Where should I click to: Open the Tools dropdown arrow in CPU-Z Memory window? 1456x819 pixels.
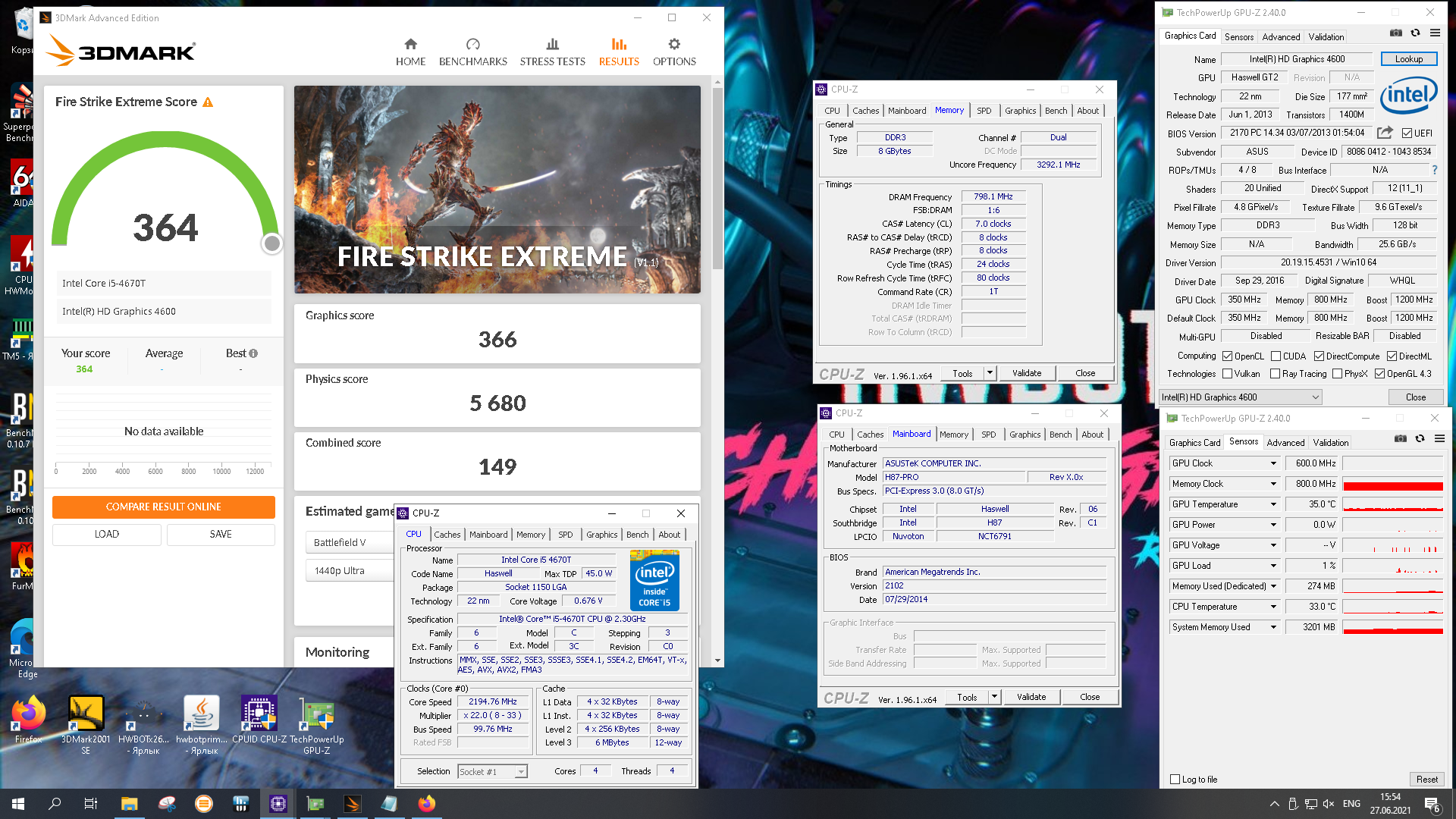(x=989, y=373)
